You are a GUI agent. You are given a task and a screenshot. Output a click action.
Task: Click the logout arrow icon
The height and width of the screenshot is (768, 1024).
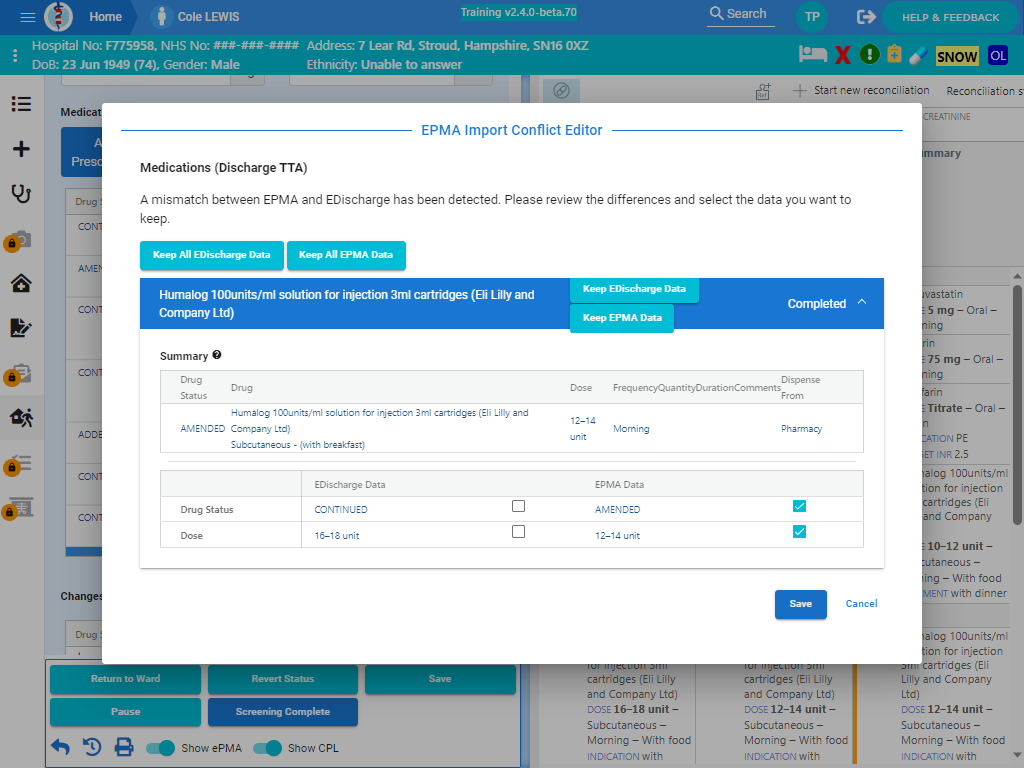pos(866,17)
